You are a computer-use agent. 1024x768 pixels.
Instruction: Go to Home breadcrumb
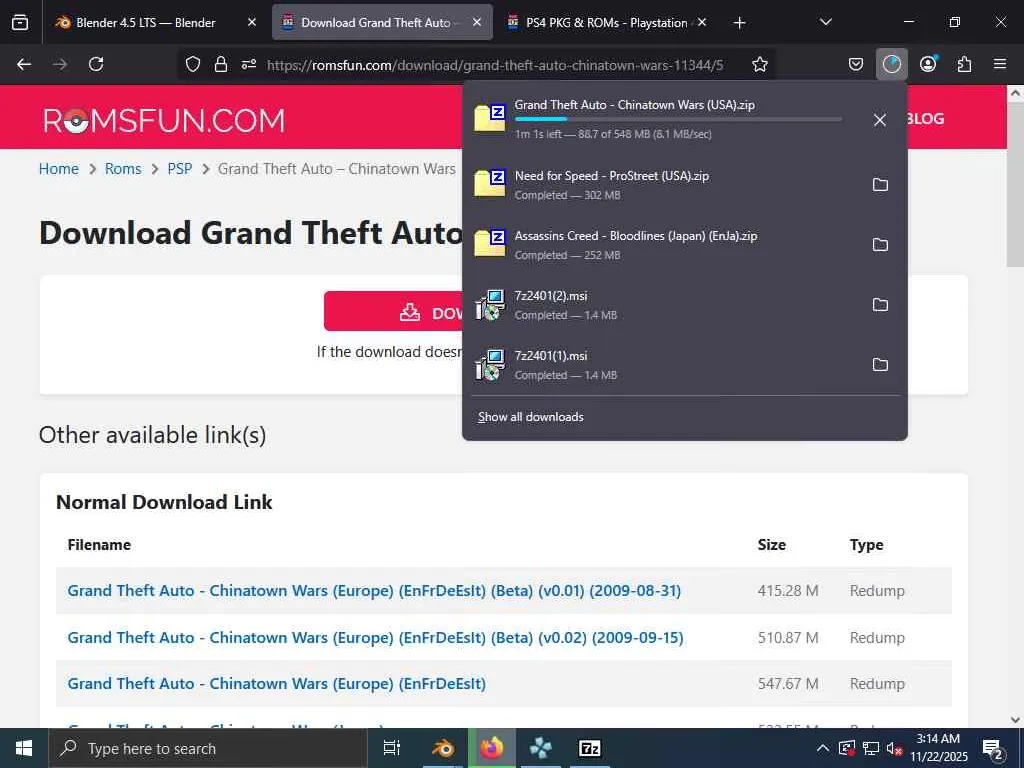coord(59,169)
